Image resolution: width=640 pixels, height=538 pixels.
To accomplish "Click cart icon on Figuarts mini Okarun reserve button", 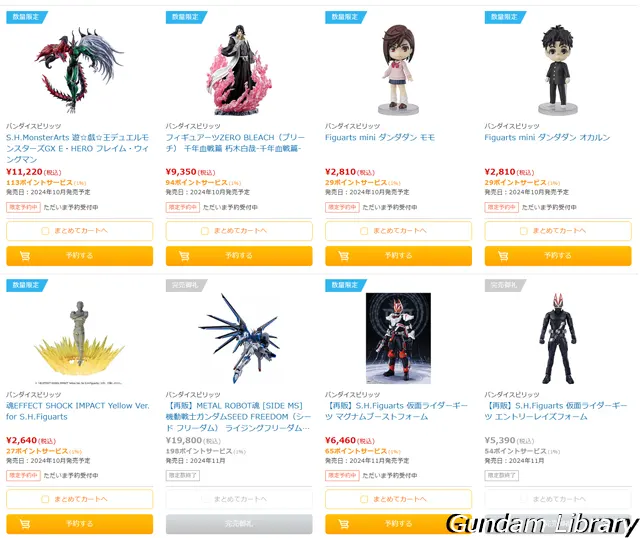I will [503, 256].
